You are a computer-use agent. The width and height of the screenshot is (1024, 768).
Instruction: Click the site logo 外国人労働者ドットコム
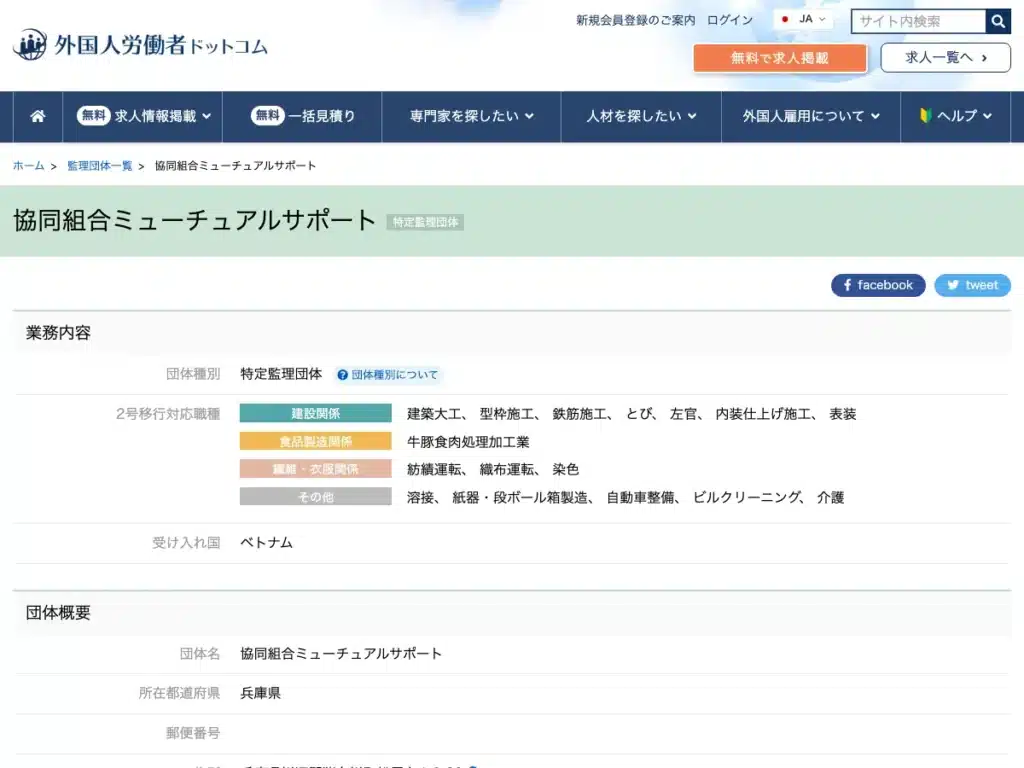pyautogui.click(x=140, y=44)
